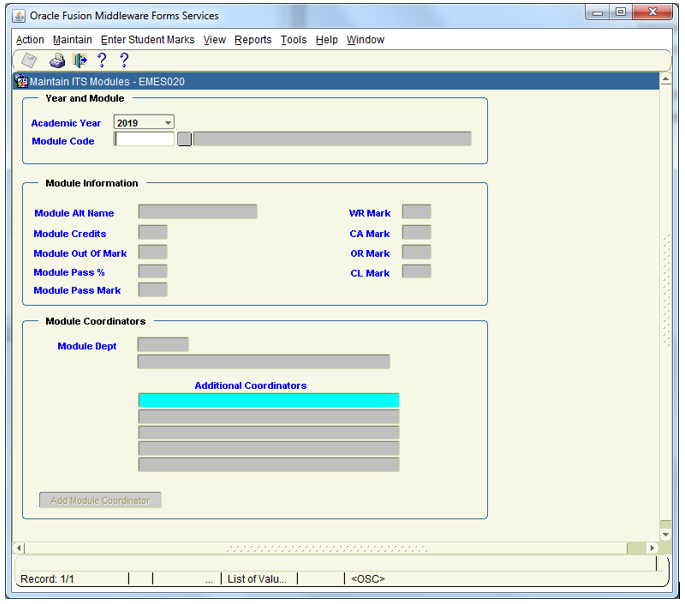Open the Tools menu
This screenshot has width=685, height=604.
point(293,40)
